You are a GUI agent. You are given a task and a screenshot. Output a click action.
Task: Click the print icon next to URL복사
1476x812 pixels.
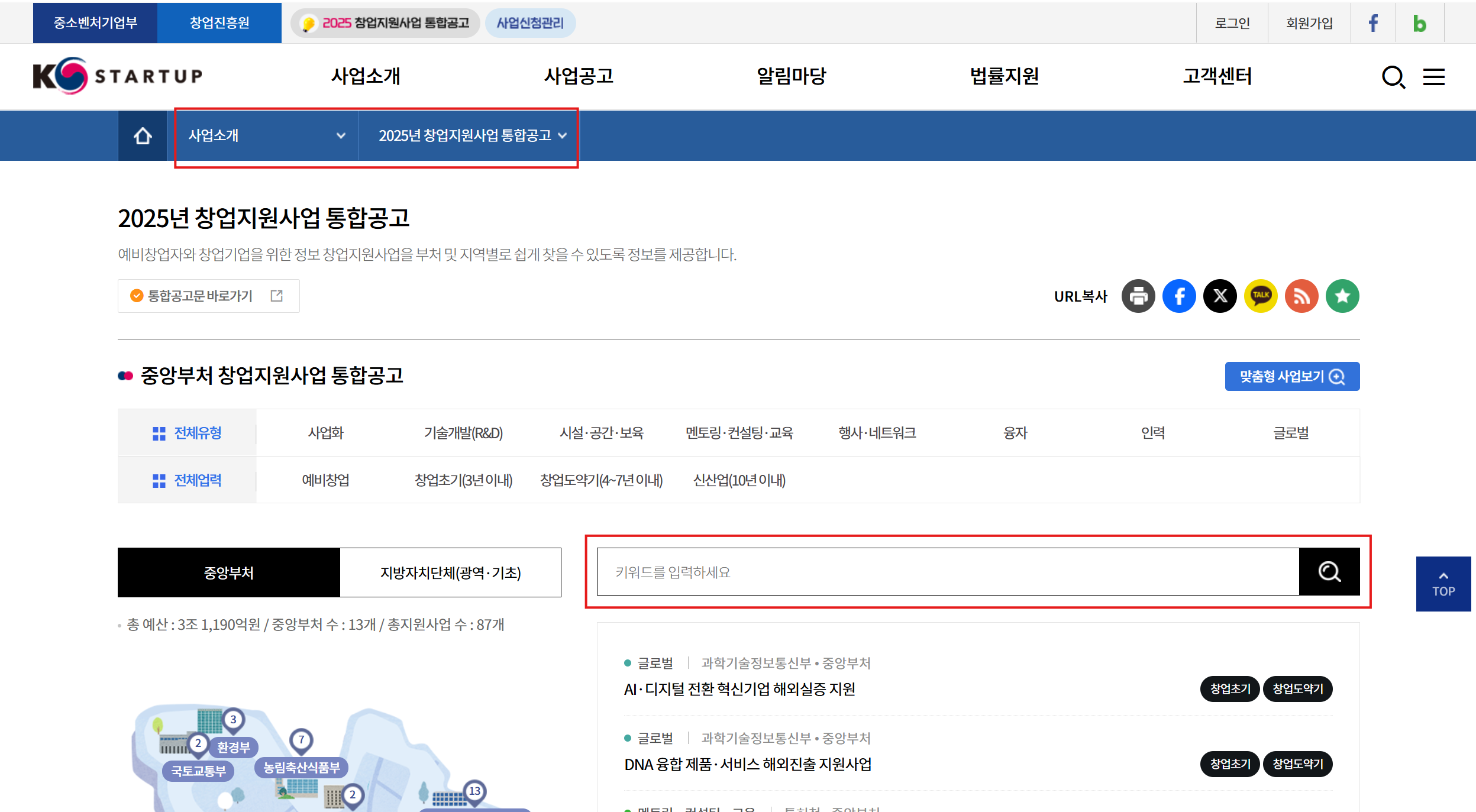(1138, 296)
